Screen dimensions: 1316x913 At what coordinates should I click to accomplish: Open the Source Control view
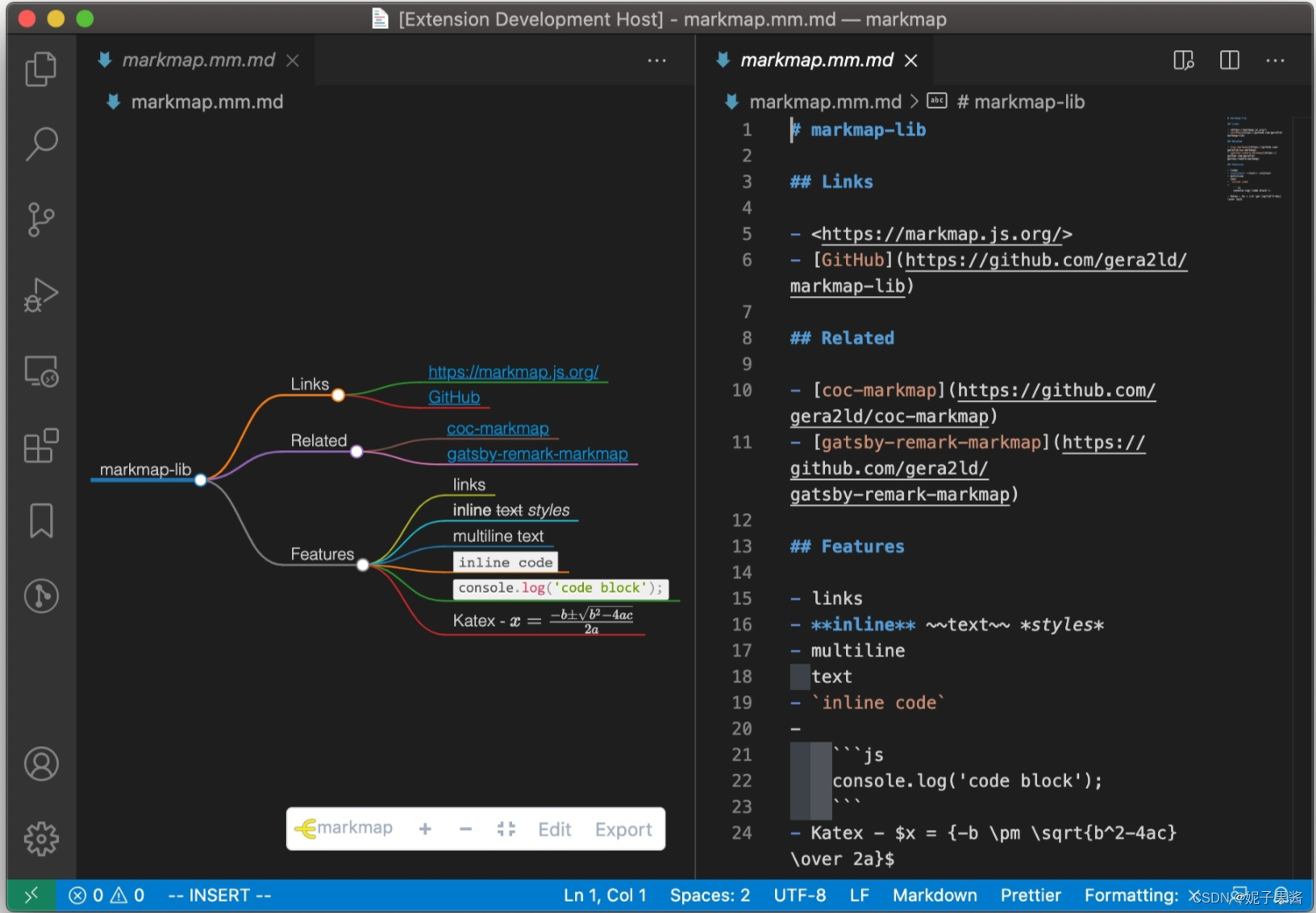(x=40, y=219)
